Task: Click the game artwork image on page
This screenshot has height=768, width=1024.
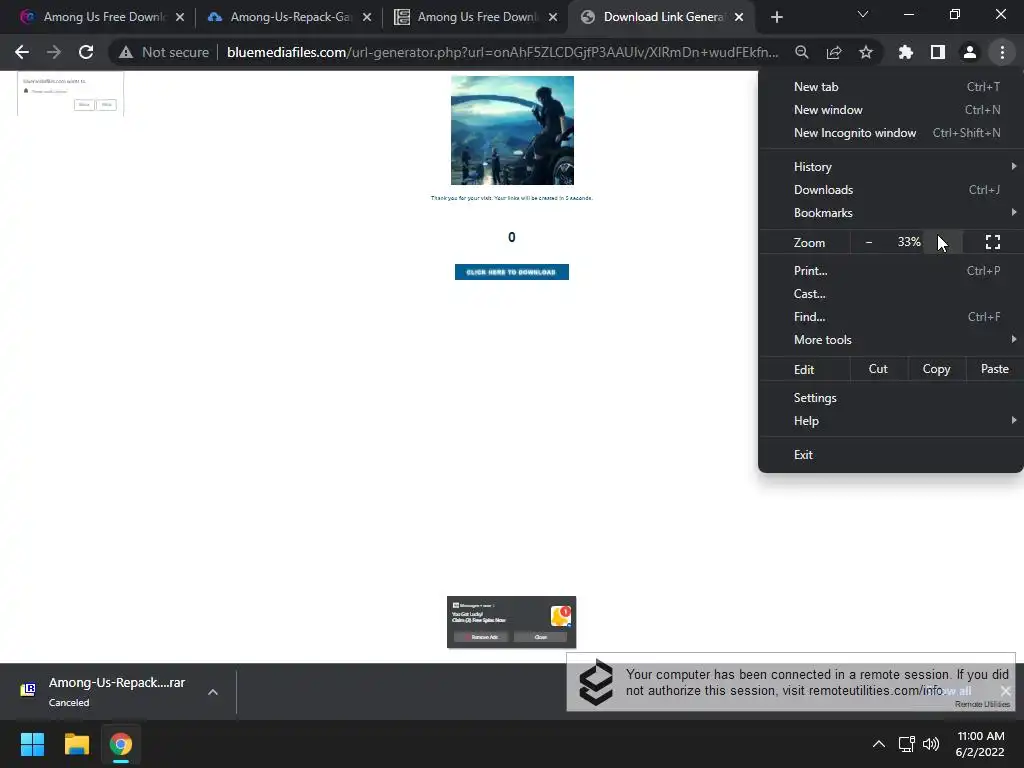Action: pos(512,130)
